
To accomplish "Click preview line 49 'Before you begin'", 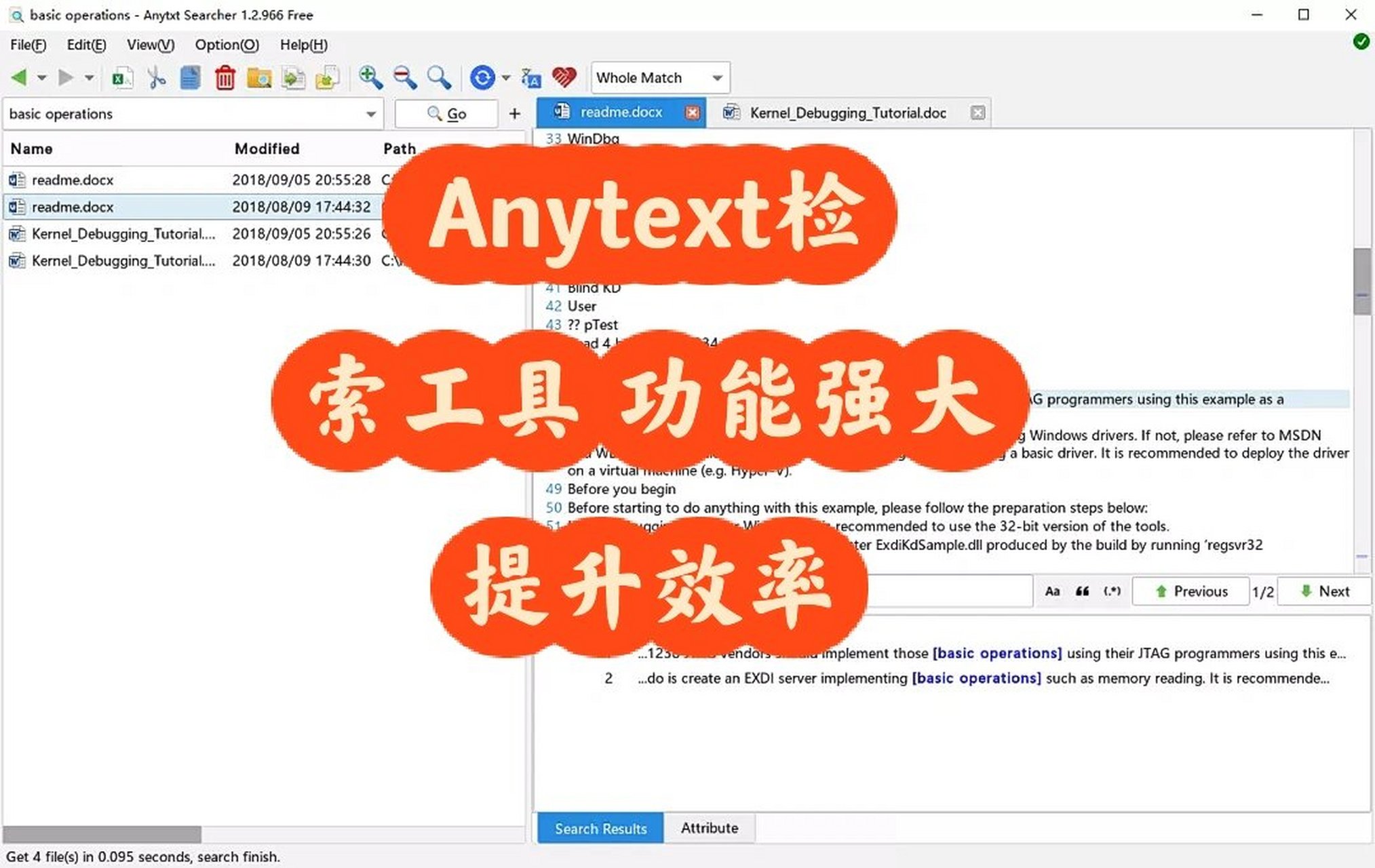I will pyautogui.click(x=621, y=489).
